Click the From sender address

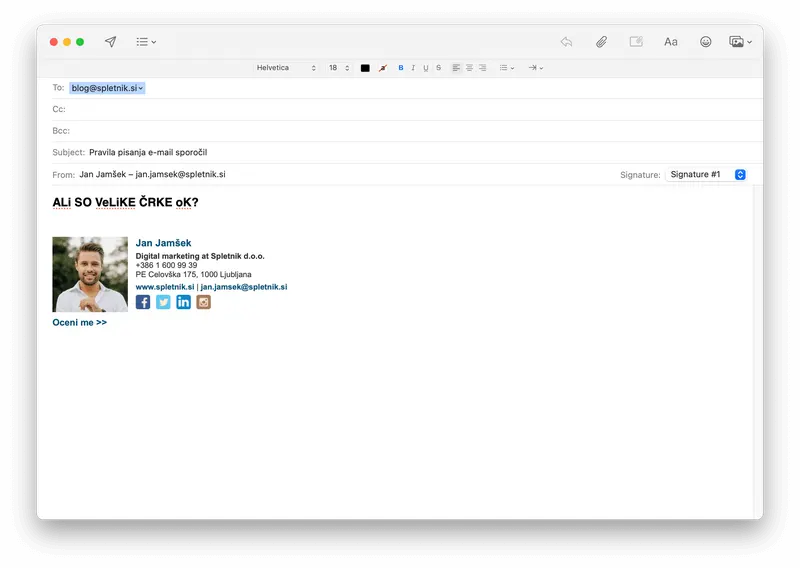point(152,174)
